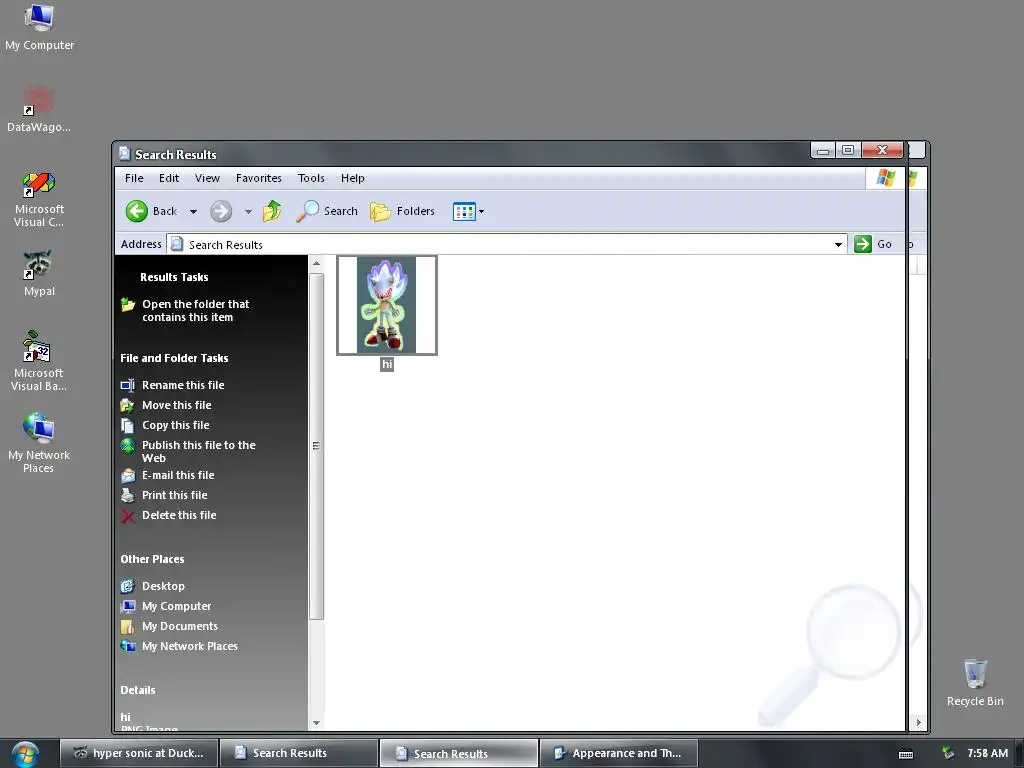Select Microsoft Visual C desktop icon

tap(39, 199)
